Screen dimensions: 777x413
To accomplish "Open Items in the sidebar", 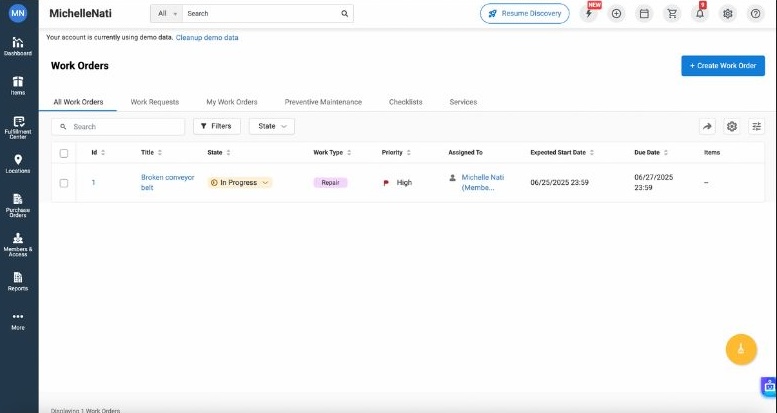I will pos(18,86).
